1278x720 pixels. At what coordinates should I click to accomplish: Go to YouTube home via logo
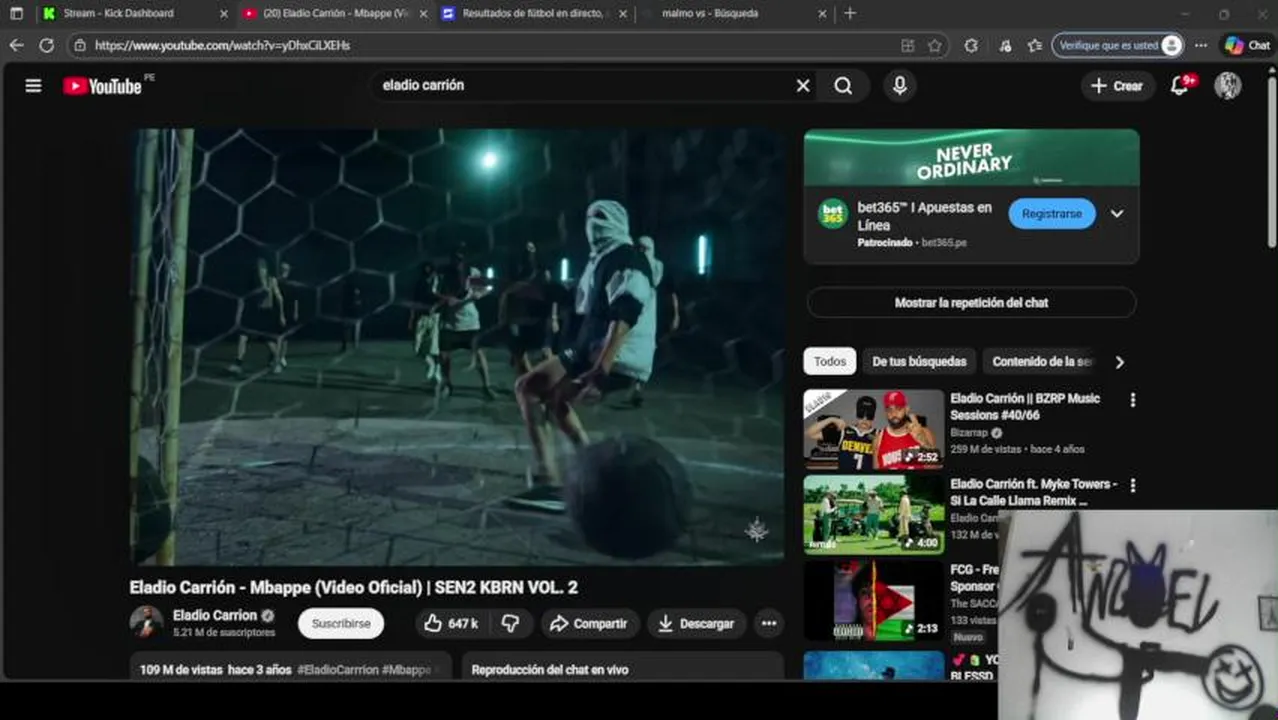102,86
